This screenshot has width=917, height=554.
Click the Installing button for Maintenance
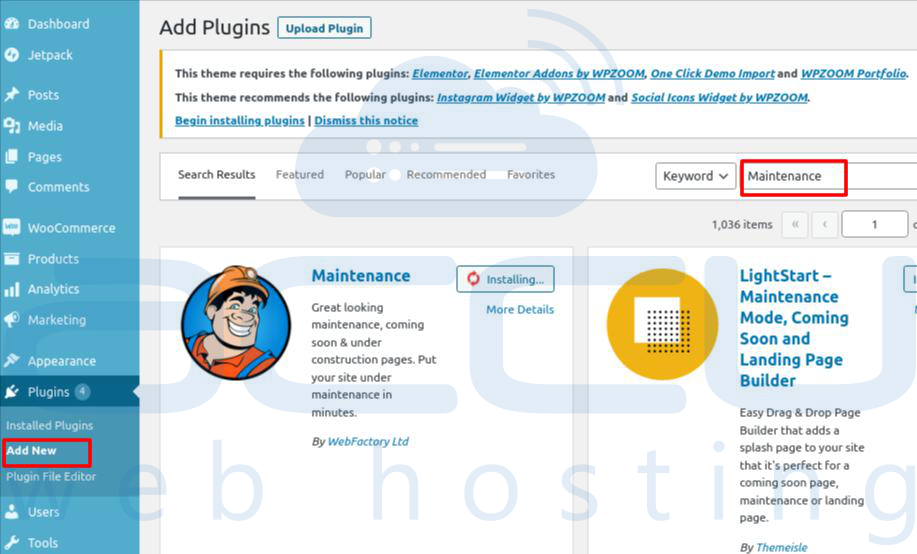pyautogui.click(x=505, y=279)
